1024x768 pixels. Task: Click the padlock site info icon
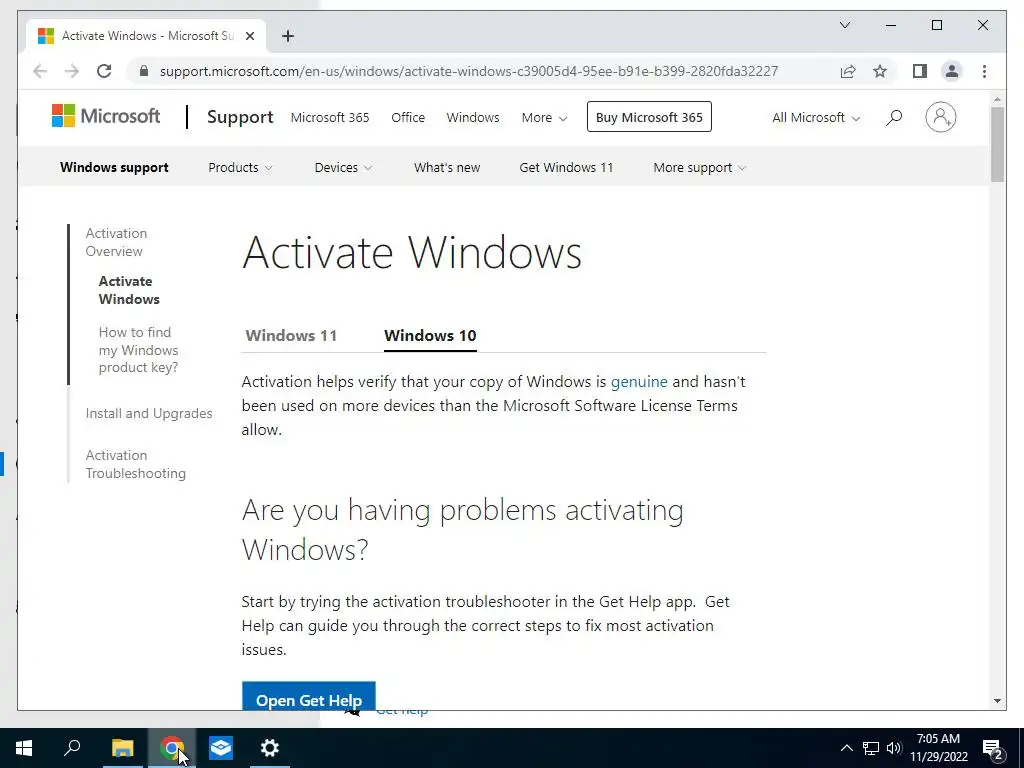click(144, 71)
